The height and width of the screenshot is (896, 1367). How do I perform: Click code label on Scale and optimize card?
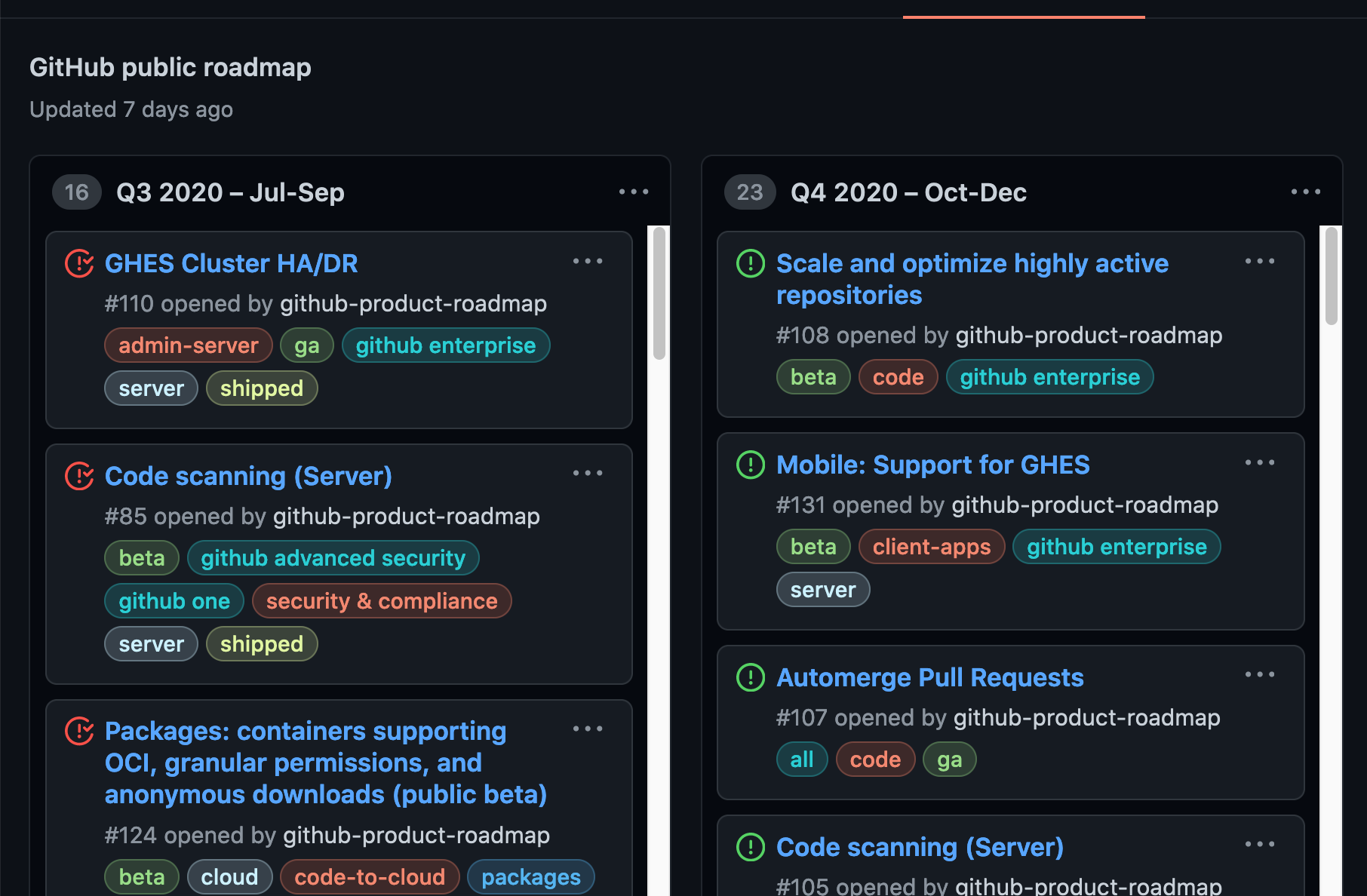point(899,377)
